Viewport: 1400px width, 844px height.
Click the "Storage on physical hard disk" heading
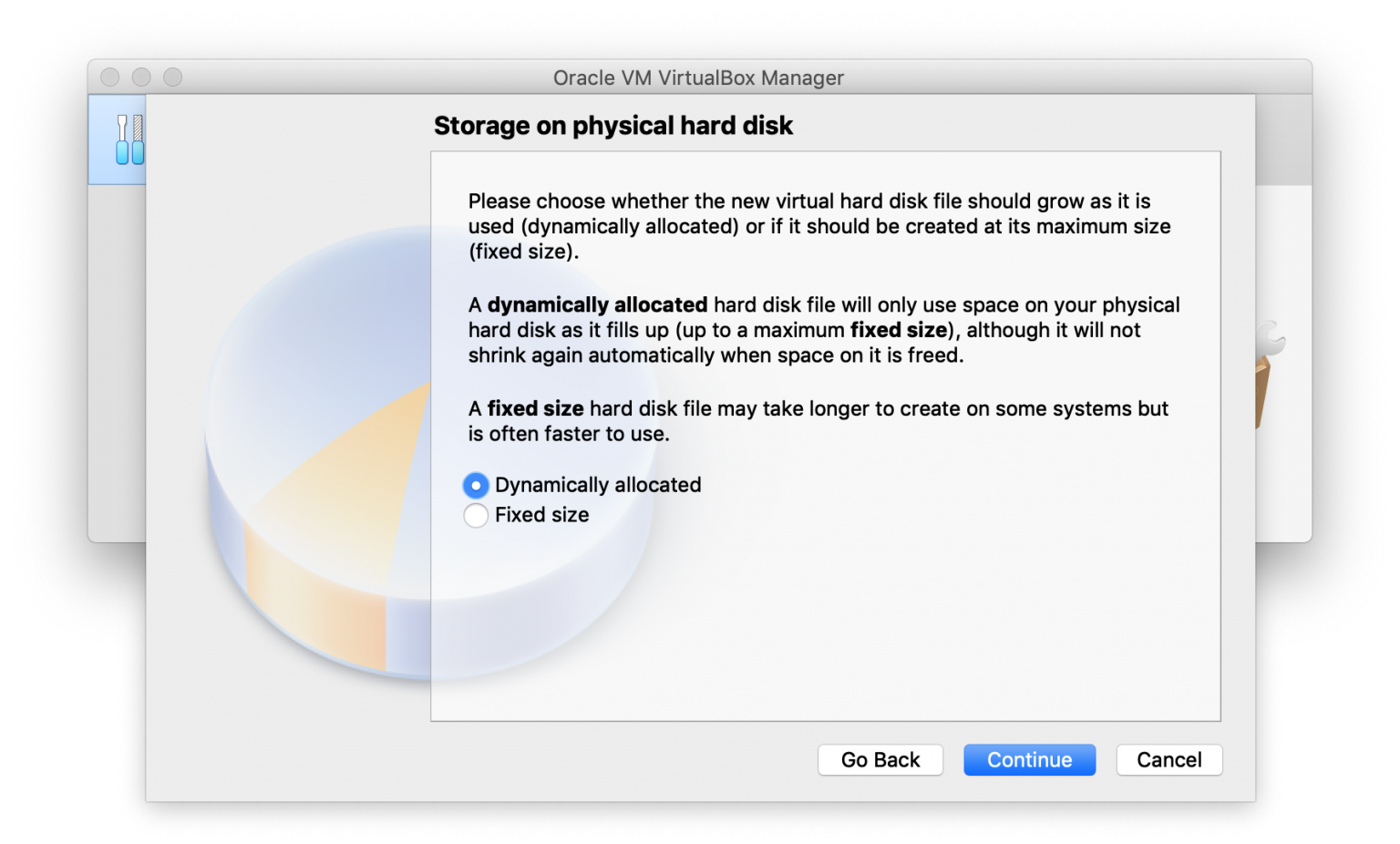click(612, 126)
